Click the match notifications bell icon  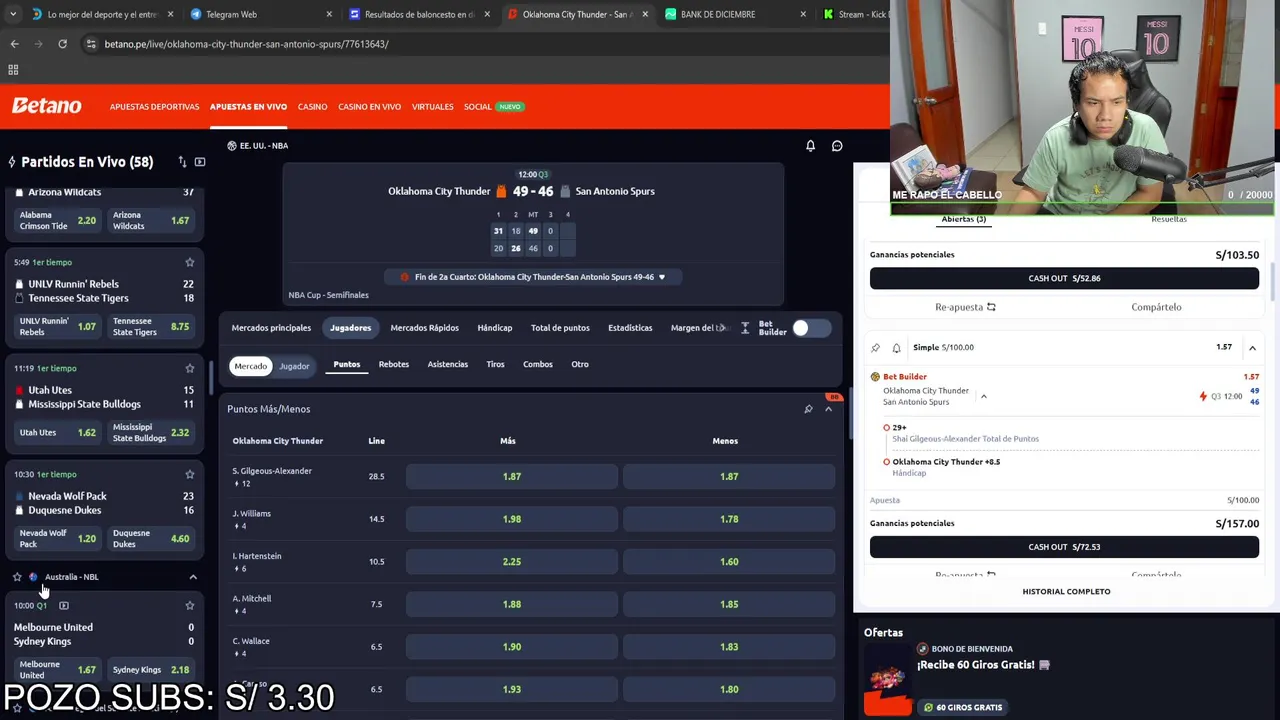(x=810, y=146)
